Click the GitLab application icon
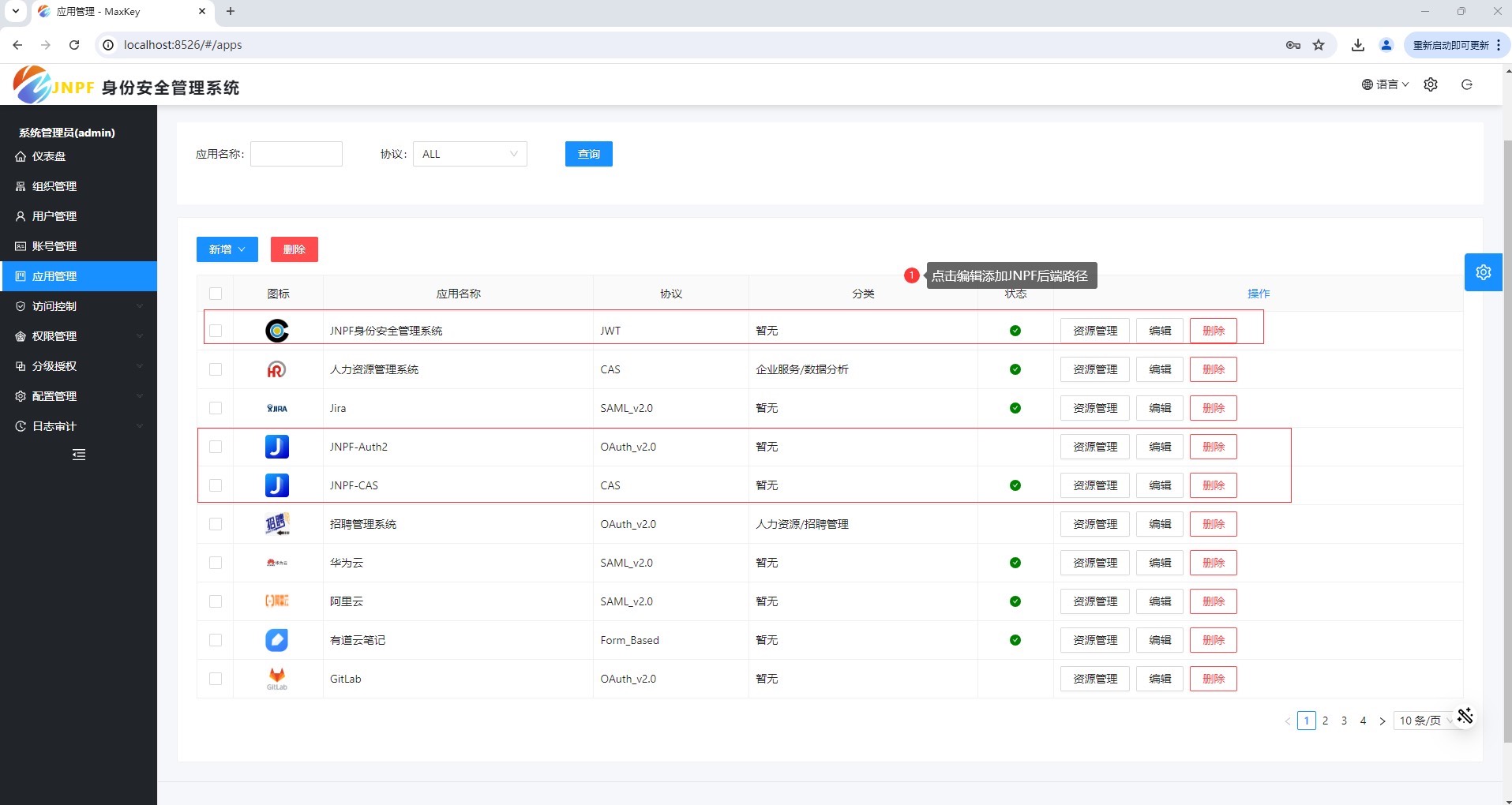The width and height of the screenshot is (1512, 805). pyautogui.click(x=277, y=678)
